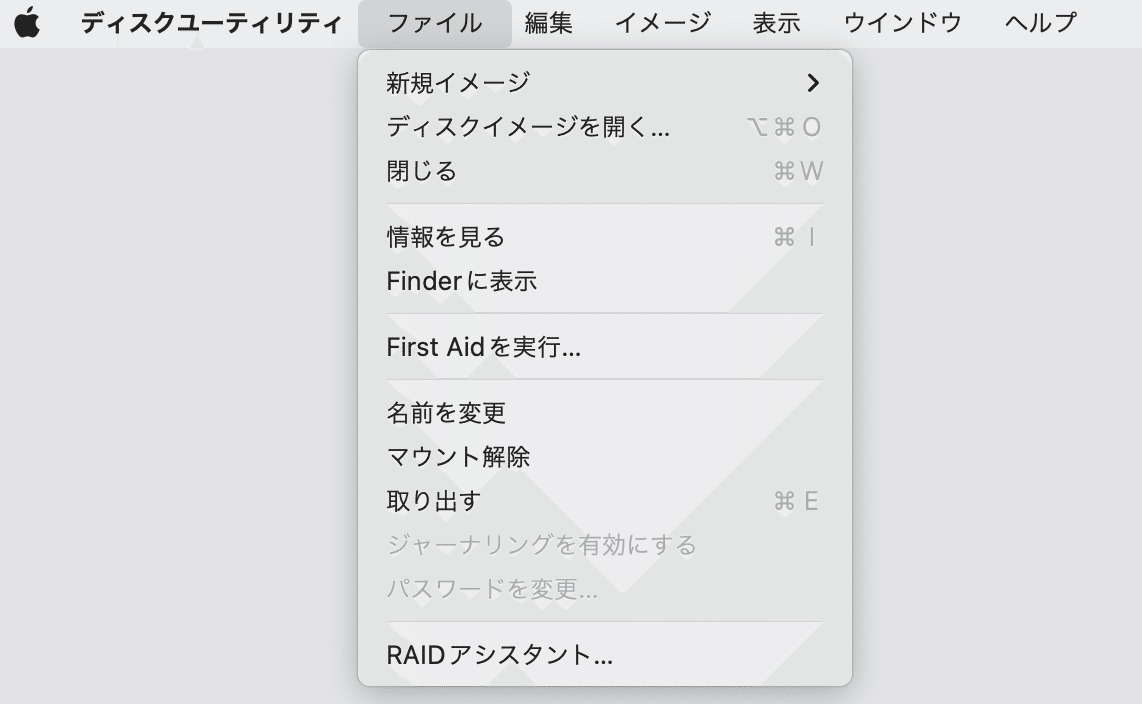Viewport: 1142px width, 704px height.
Task: Click the disabled パスワードを変更… item
Action: pyautogui.click(x=492, y=589)
